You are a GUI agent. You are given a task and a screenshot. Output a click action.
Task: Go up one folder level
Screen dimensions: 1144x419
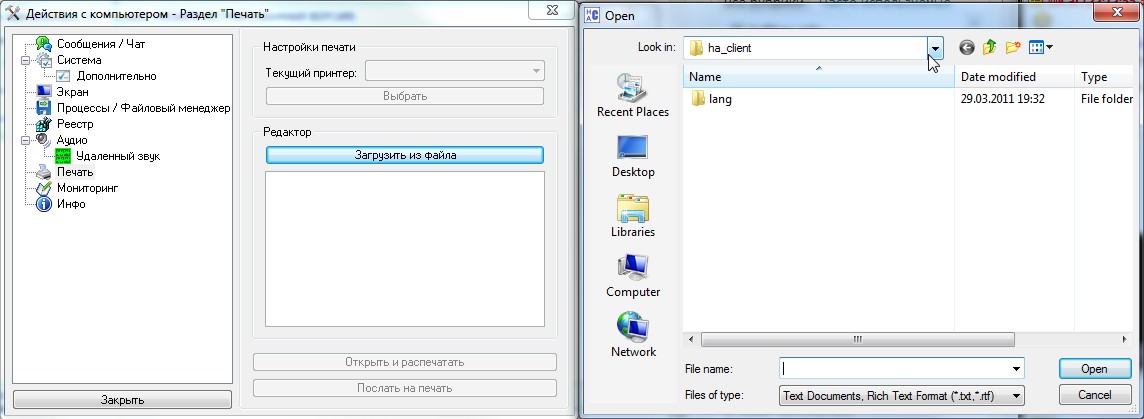click(x=989, y=47)
